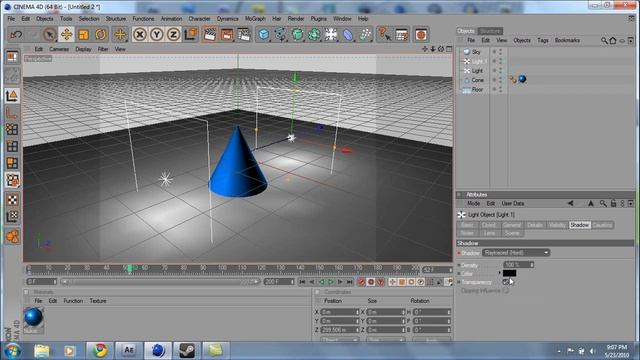The image size is (640, 360).
Task: Open the Shadow type dropdown Raytraced (Hard)
Action: pyautogui.click(x=516, y=253)
